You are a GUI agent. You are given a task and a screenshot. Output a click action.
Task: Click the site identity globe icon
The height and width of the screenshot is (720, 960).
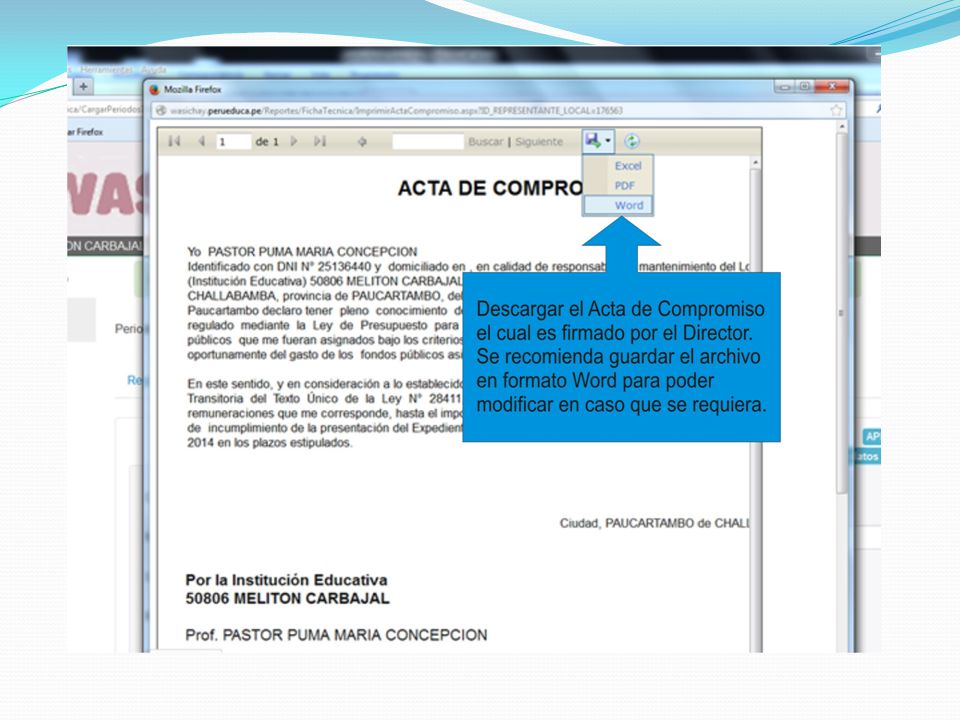point(161,110)
